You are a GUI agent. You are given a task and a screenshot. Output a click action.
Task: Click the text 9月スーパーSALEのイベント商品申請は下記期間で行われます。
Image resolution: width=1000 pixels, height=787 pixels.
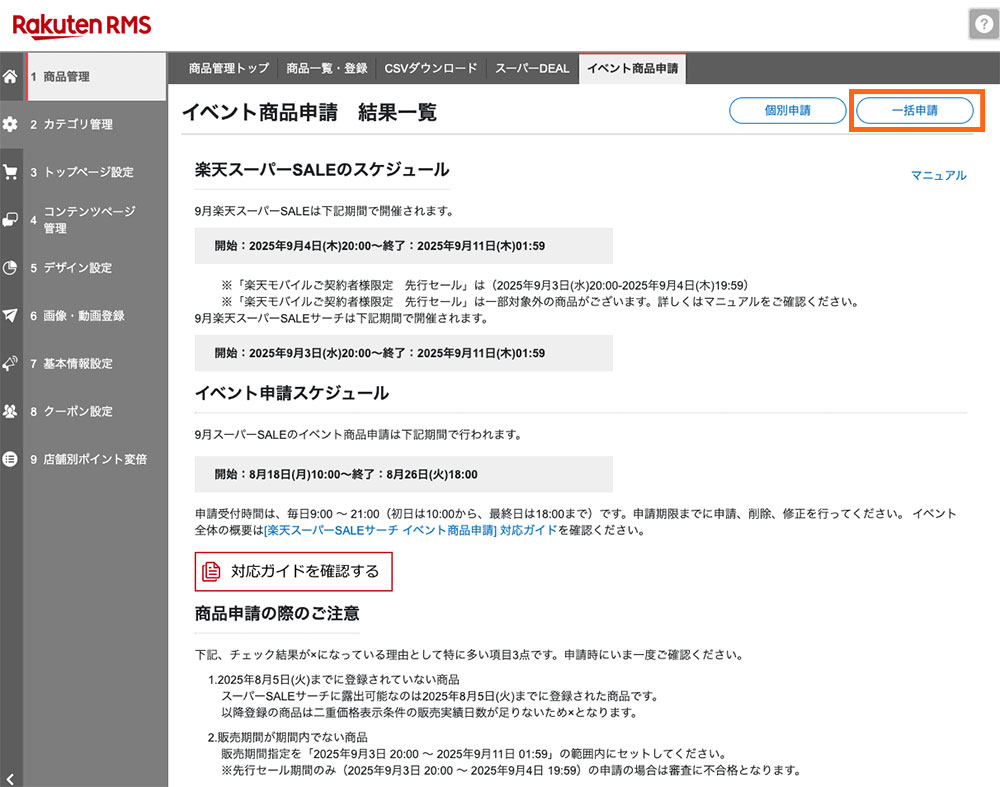click(358, 435)
